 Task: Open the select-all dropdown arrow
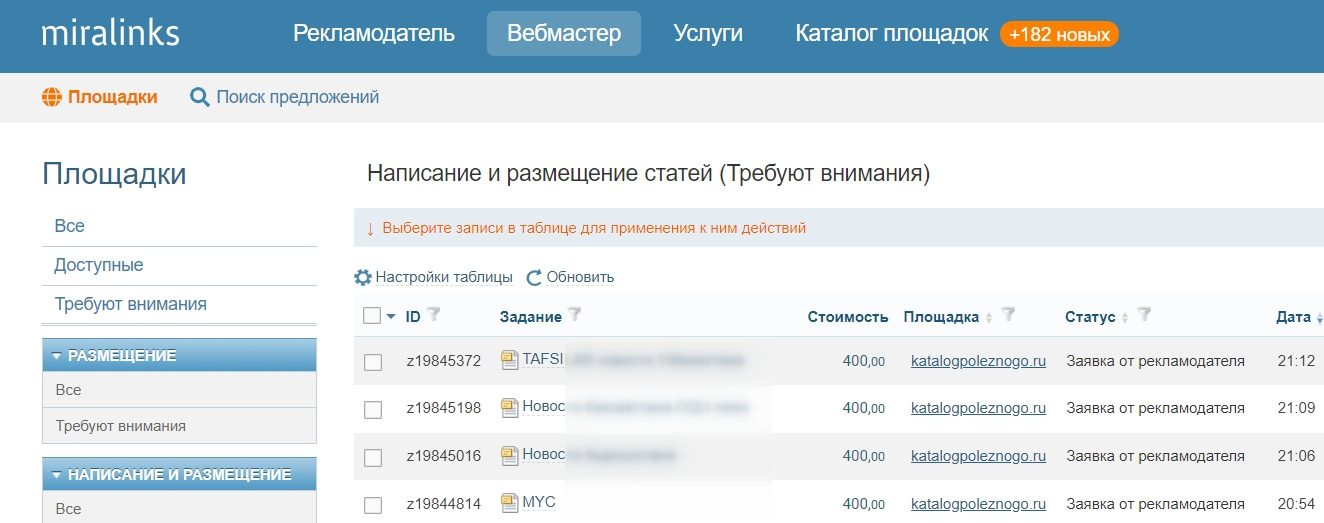click(x=391, y=317)
